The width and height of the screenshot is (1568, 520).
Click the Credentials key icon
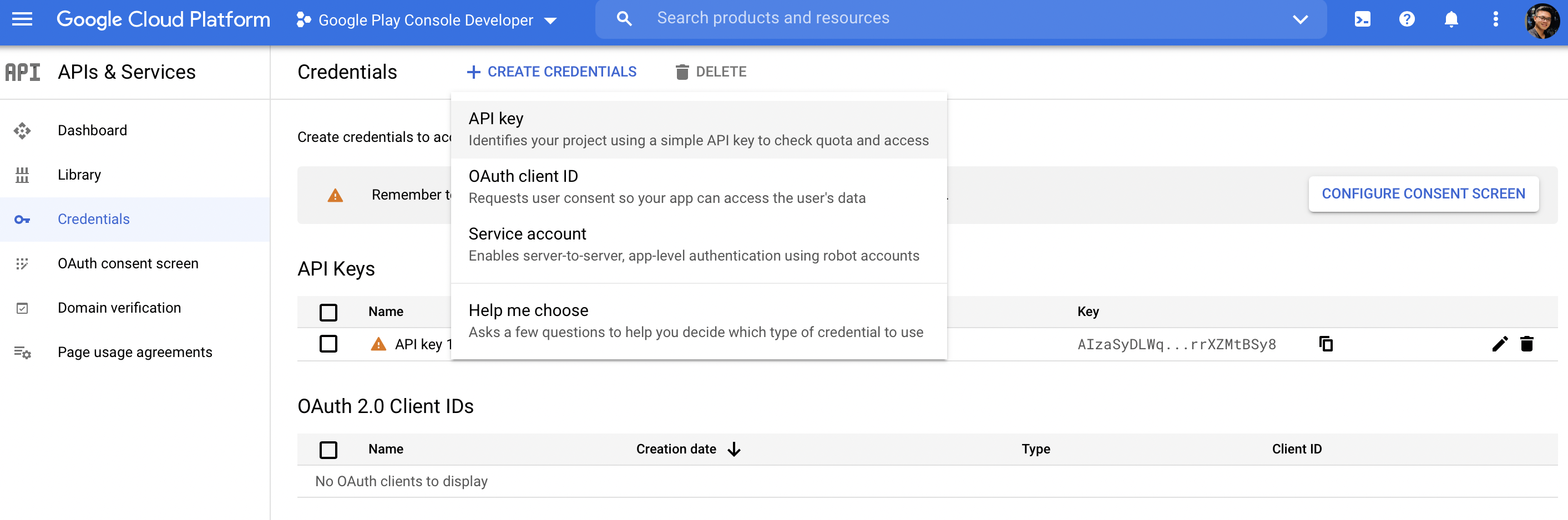[x=23, y=220]
